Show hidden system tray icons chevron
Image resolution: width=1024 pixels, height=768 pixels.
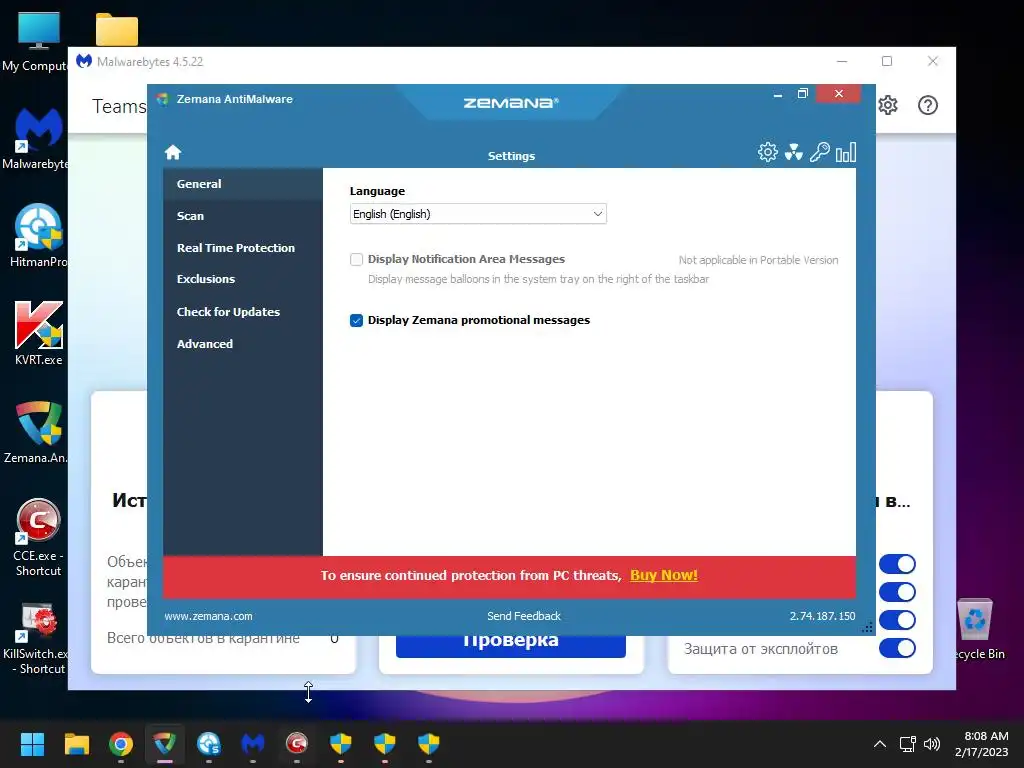(880, 744)
